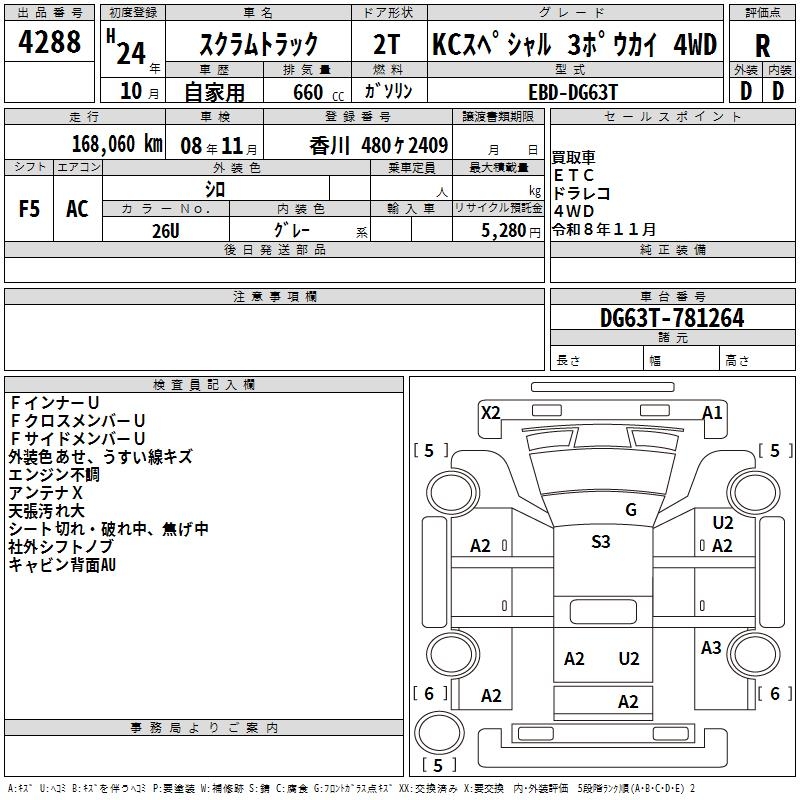Click the 乗車定員 label
Screen dimensions: 800x800
point(411,167)
